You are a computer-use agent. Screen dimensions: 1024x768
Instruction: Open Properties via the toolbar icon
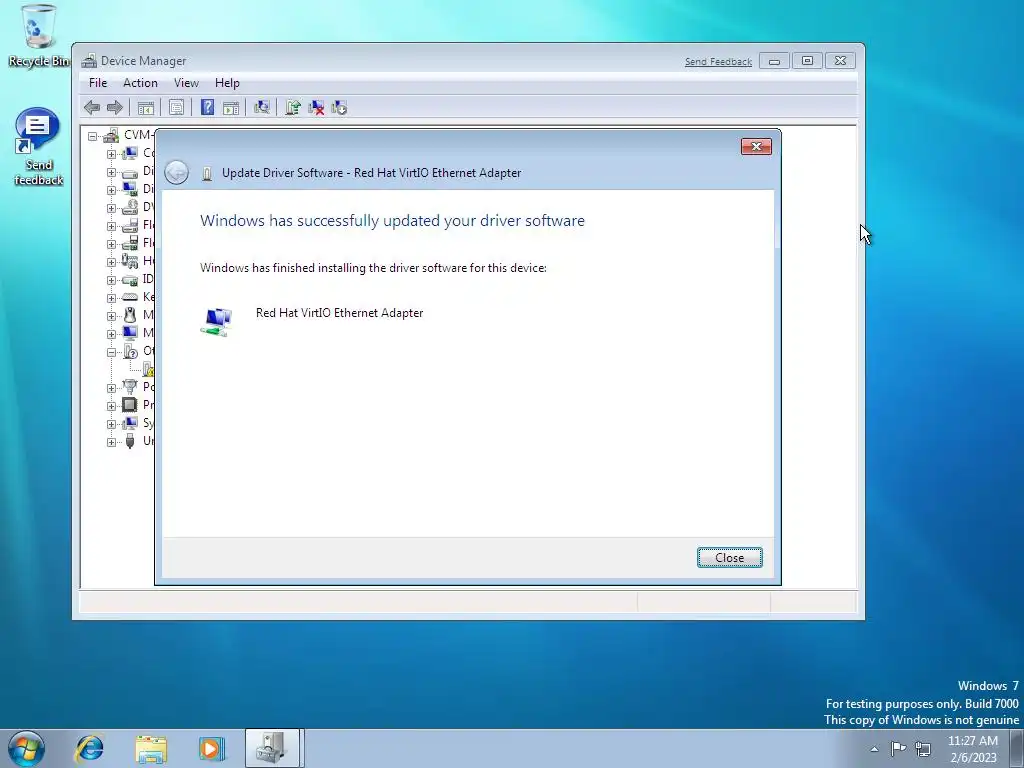176,108
